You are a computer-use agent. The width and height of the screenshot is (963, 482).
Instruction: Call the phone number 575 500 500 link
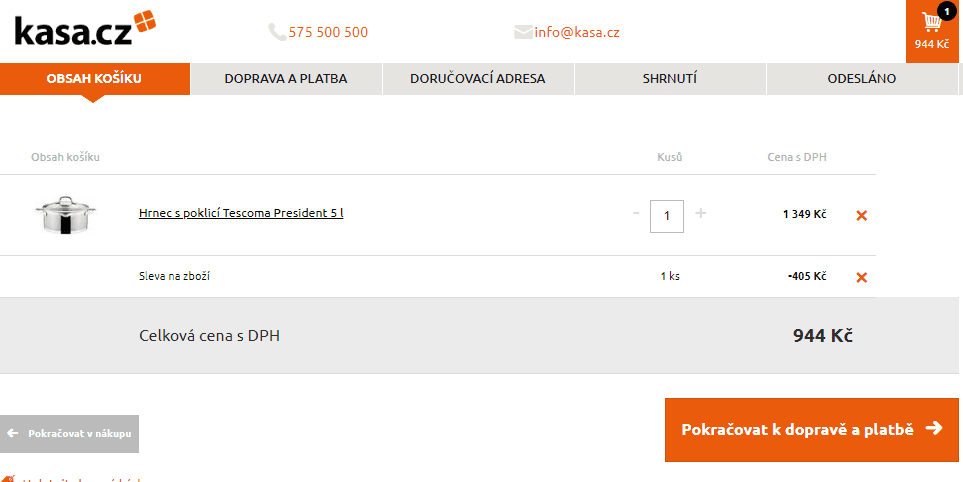(328, 32)
